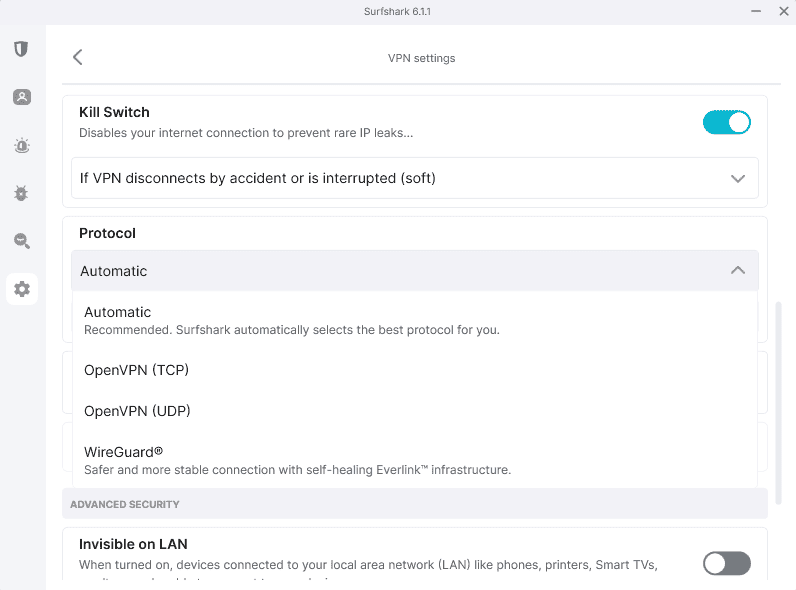Click the VPN settings page title

pos(421,58)
